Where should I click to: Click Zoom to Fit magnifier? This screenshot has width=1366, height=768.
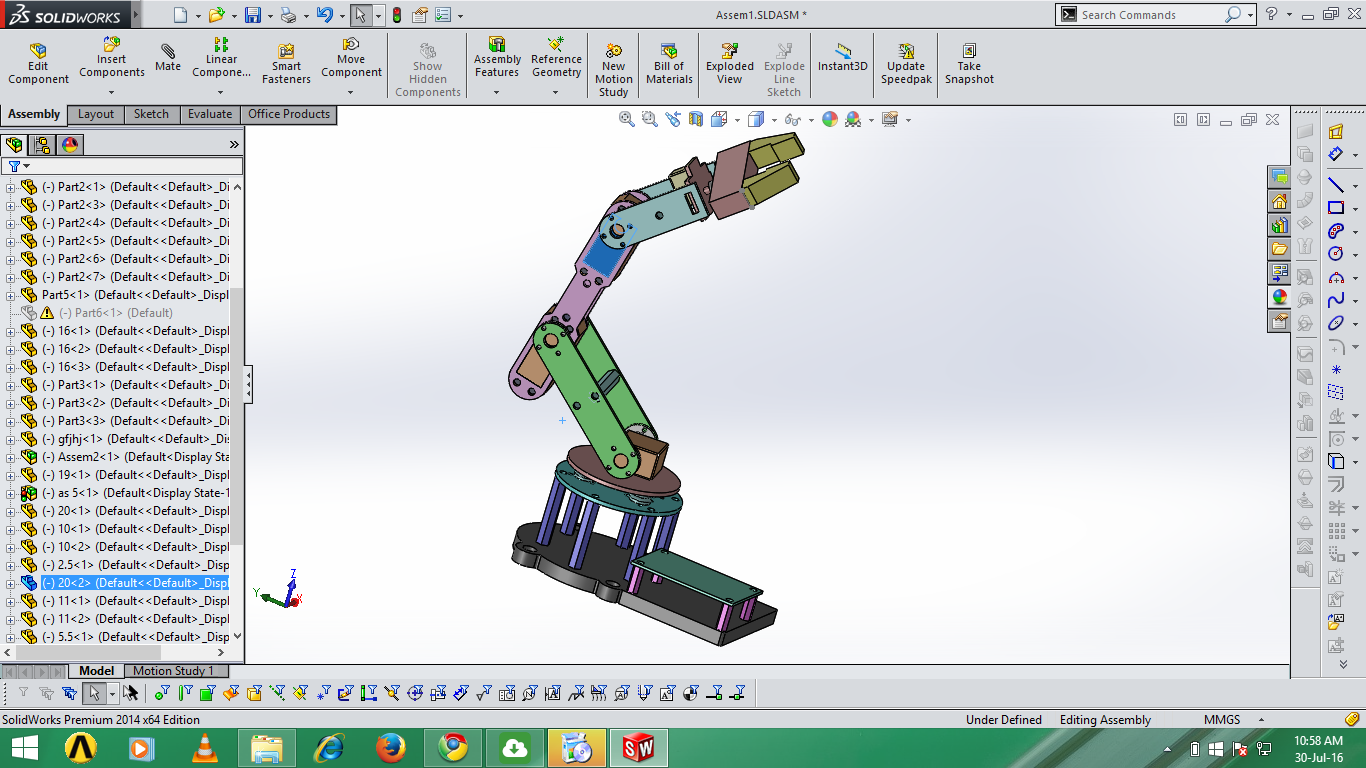click(x=627, y=119)
